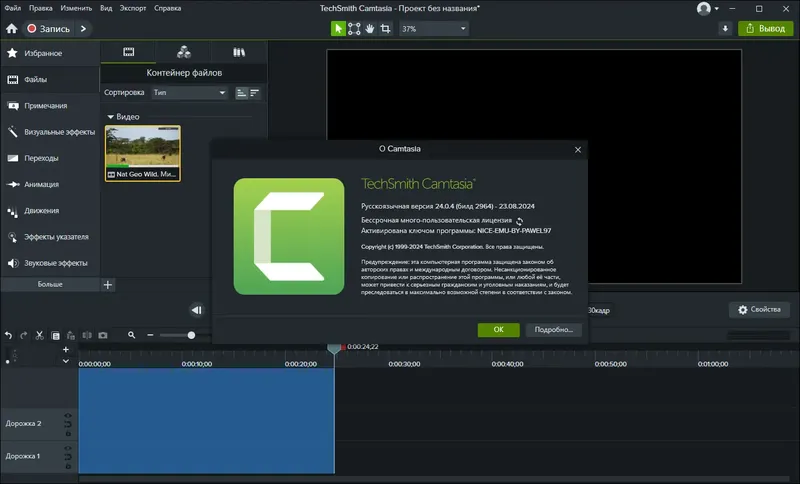This screenshot has height=484, width=800.
Task: Close the О Camtasia dialog
Action: [x=578, y=149]
